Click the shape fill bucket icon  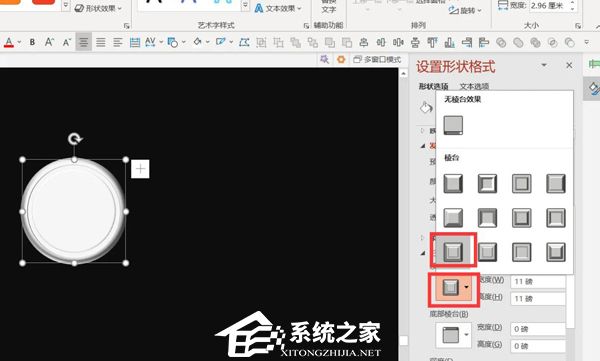coord(197,42)
